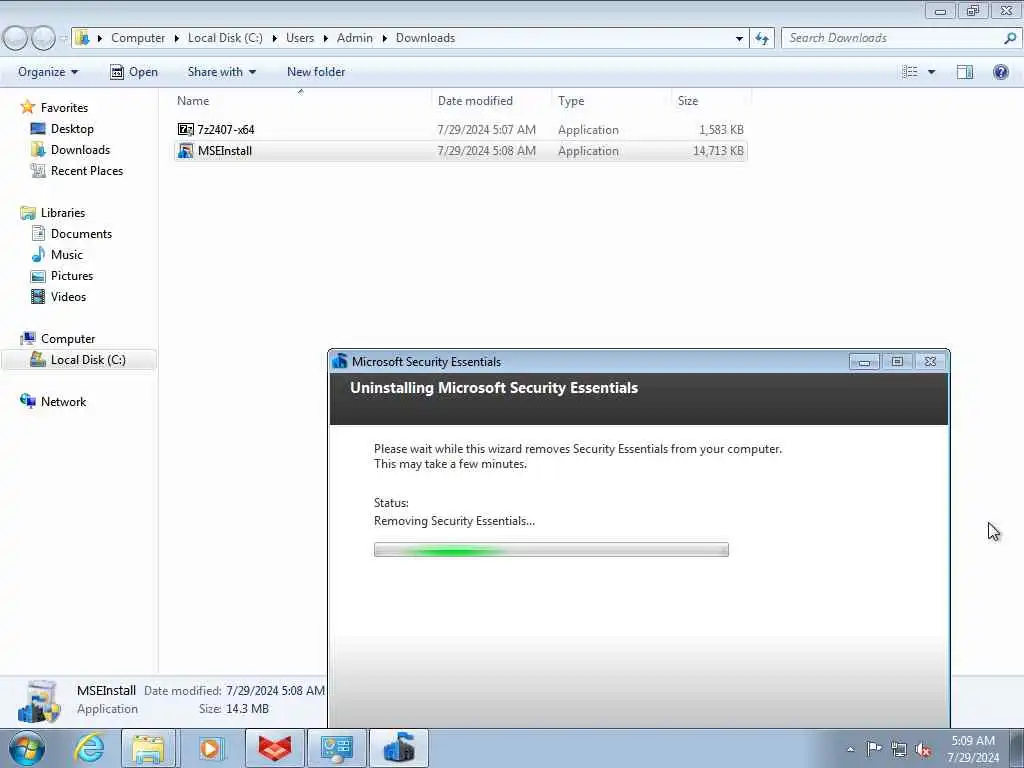Click the taskbar clock showing 5:09 AM
The image size is (1024, 768).
tap(972, 748)
